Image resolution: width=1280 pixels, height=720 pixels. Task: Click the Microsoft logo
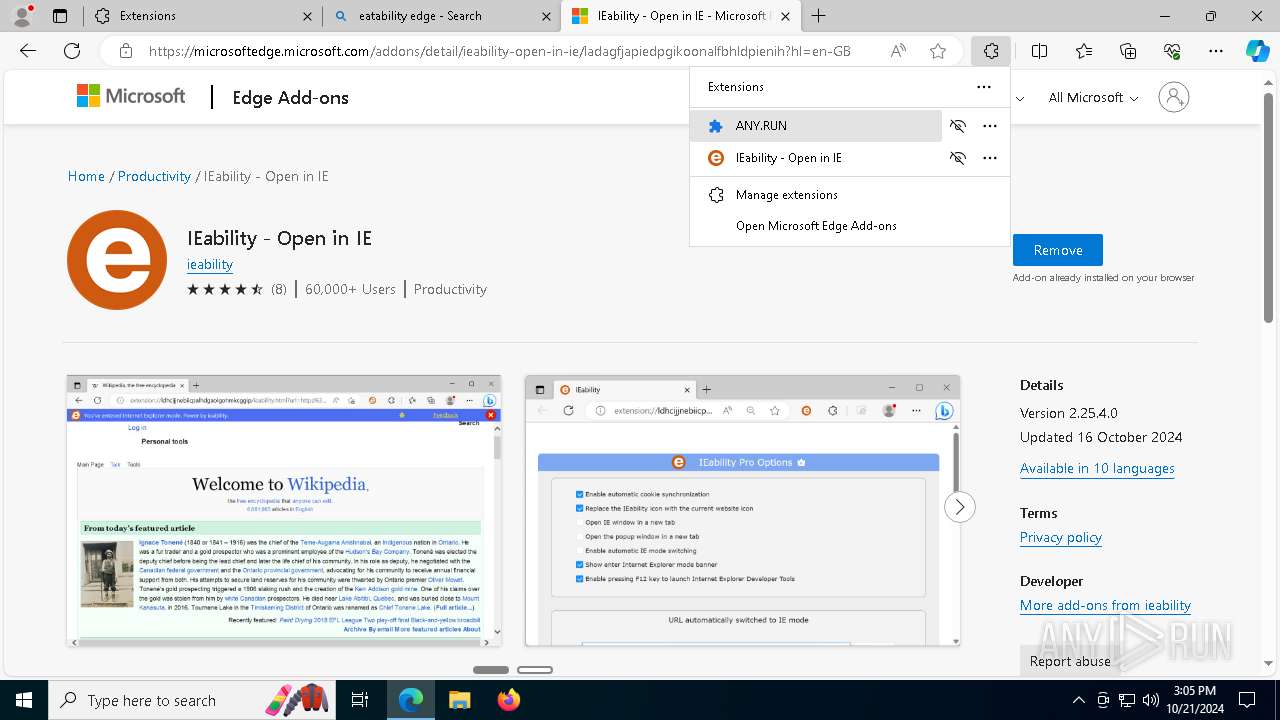131,96
